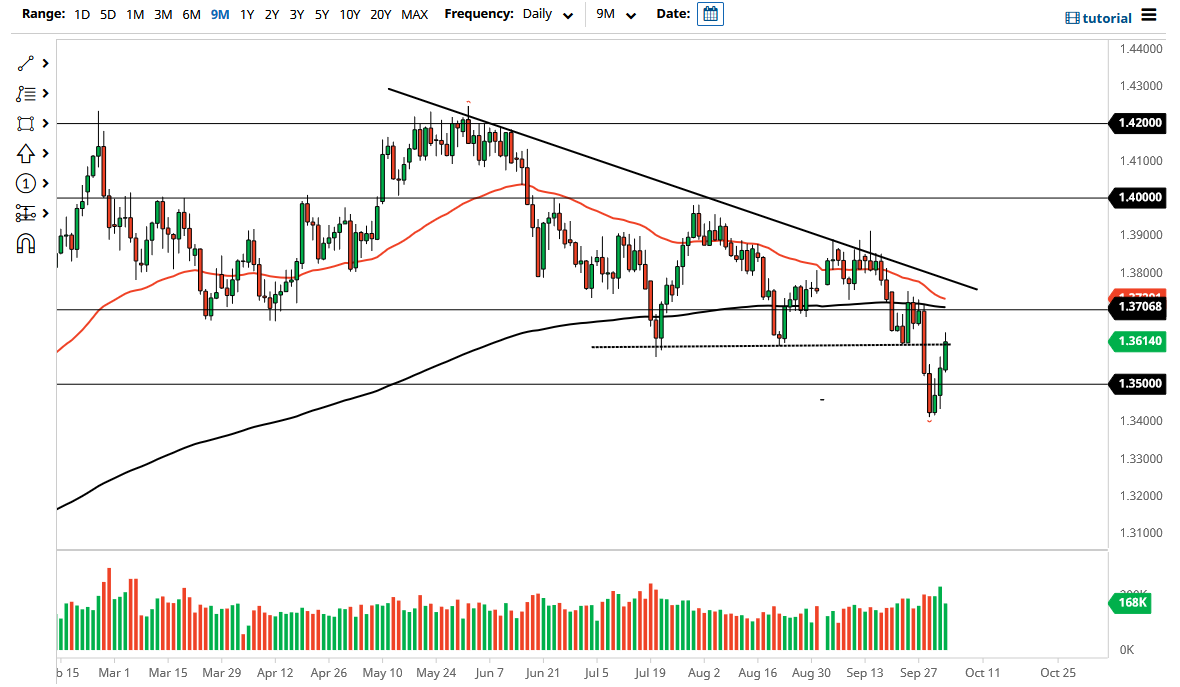Select the trend line drawing tool
This screenshot has width=1180, height=687.
coord(26,63)
